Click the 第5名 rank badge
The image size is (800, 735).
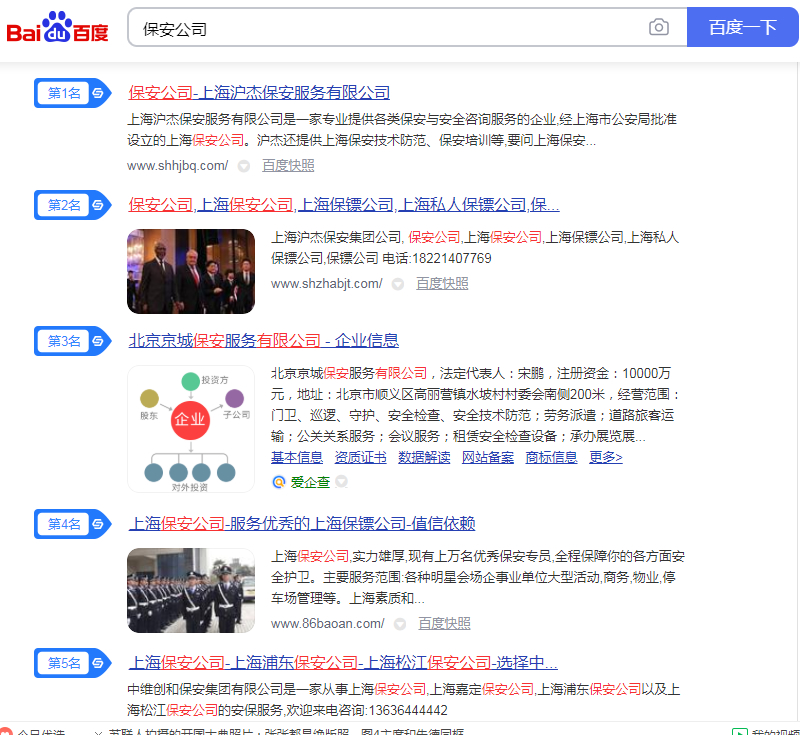click(x=72, y=663)
